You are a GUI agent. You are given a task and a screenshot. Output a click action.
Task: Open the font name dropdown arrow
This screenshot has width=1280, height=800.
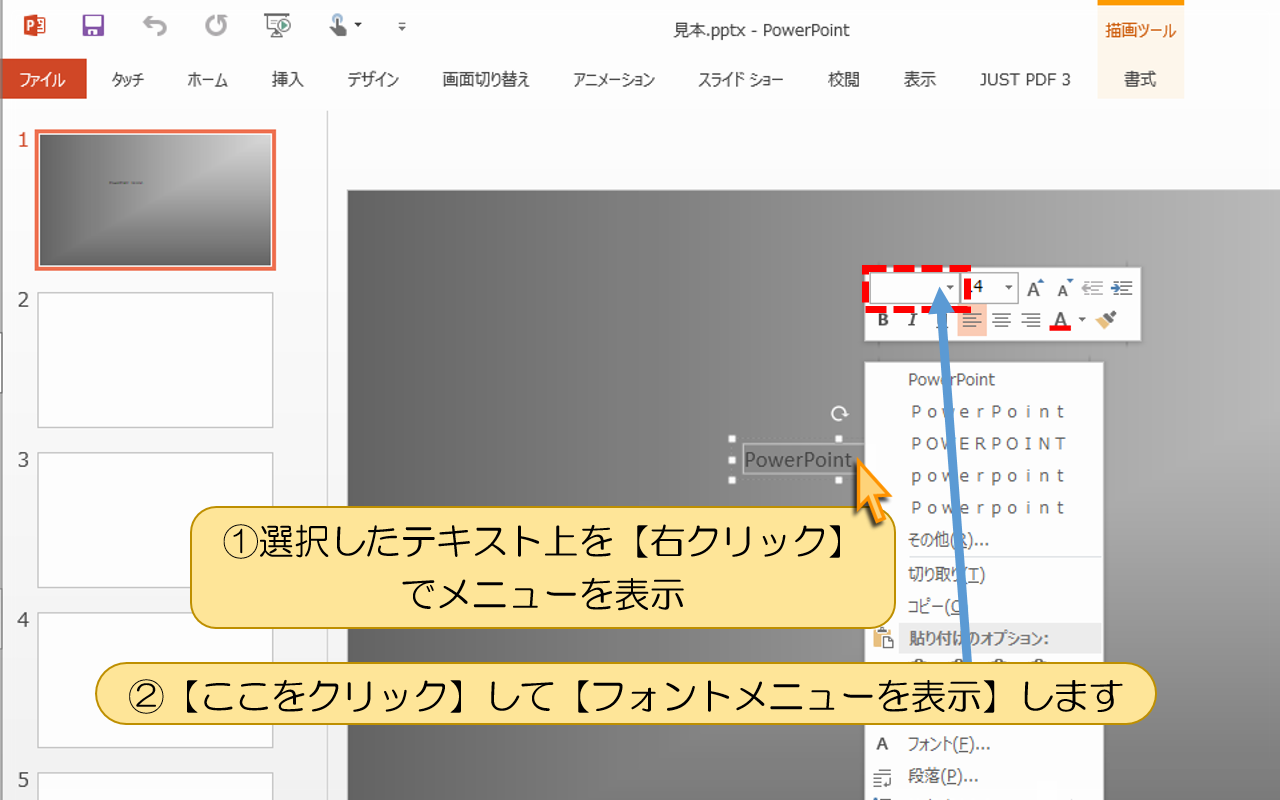[949, 288]
